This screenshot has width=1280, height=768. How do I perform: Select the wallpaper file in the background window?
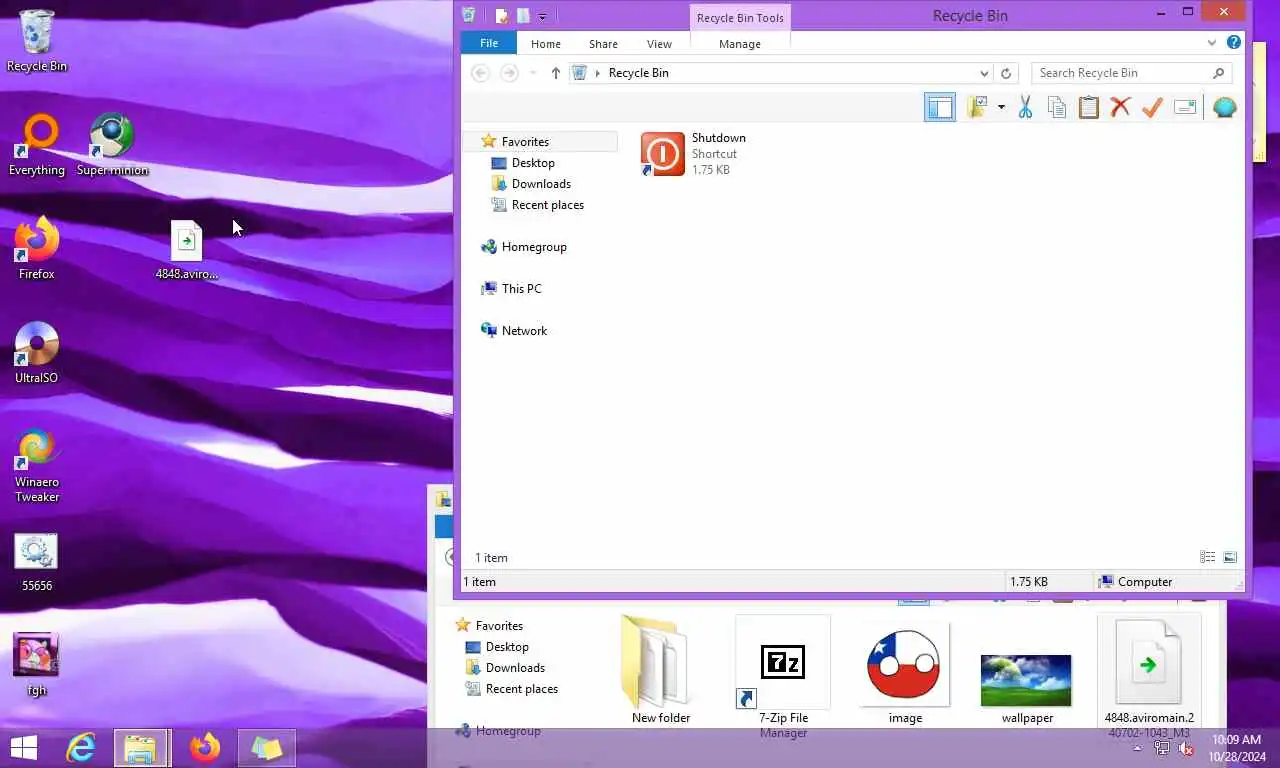[1026, 688]
